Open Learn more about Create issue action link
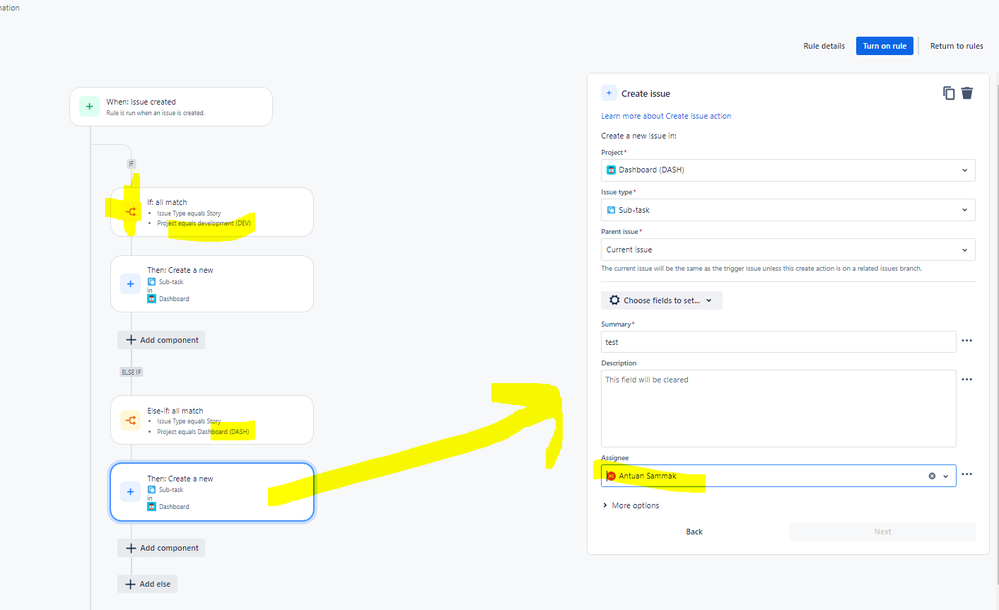 click(666, 116)
